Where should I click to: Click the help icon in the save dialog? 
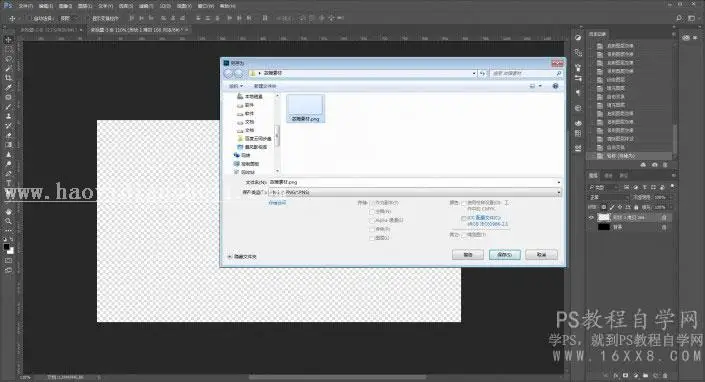click(x=555, y=86)
